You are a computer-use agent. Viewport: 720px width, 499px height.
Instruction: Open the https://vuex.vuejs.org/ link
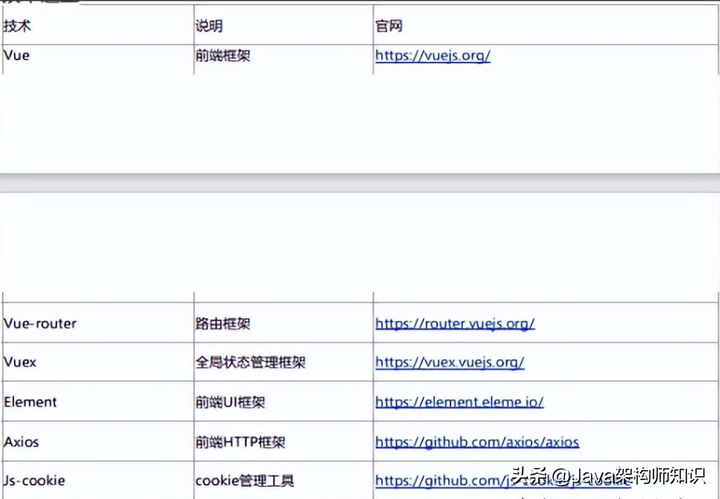pyautogui.click(x=450, y=362)
